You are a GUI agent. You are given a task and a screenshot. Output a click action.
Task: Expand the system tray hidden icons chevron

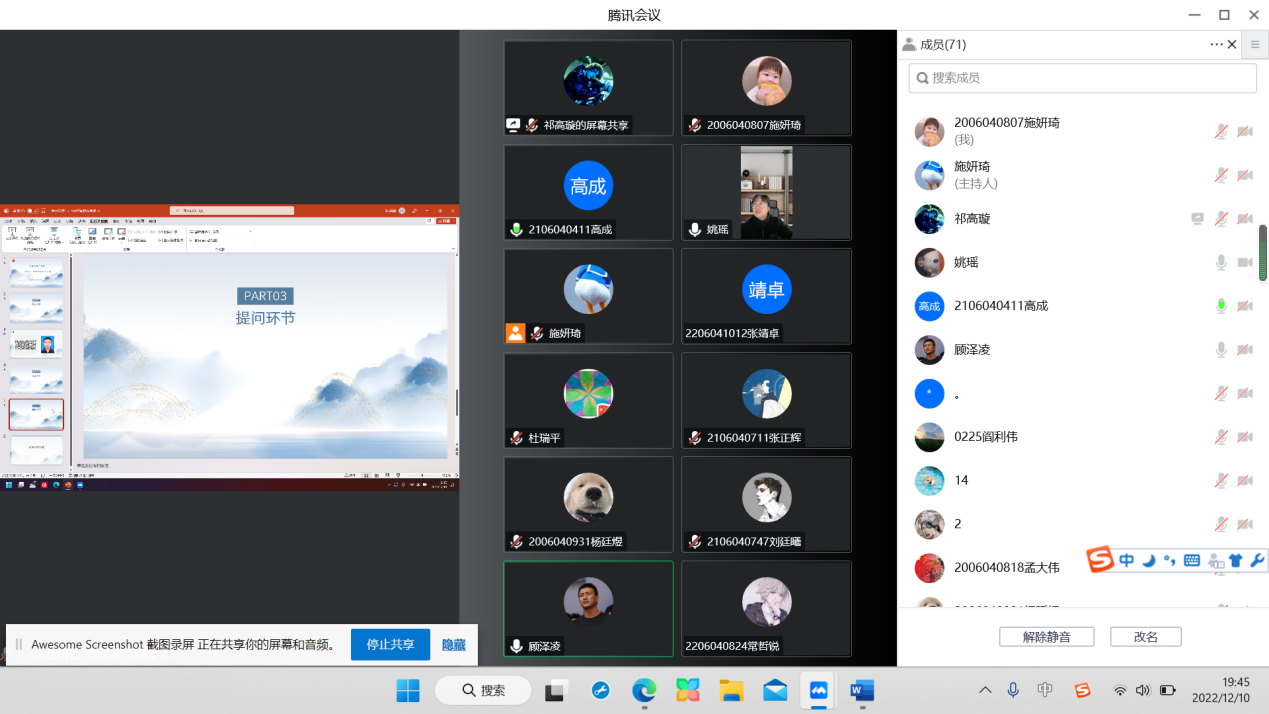[985, 690]
